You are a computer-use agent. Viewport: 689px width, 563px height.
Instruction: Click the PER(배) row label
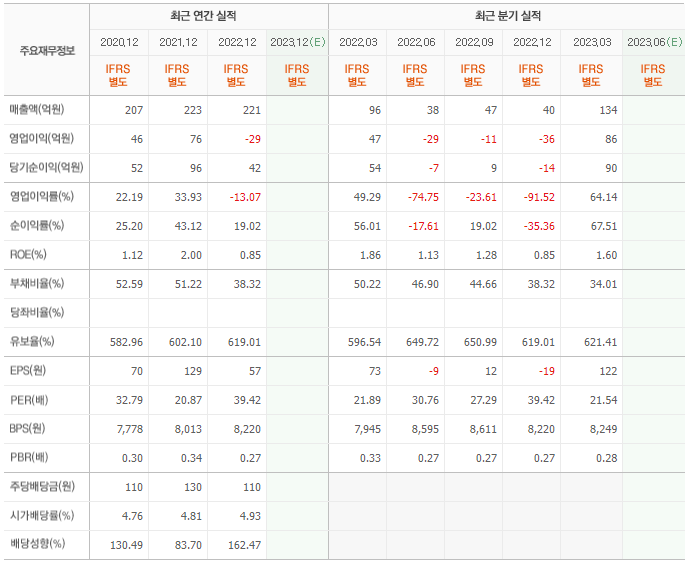click(x=29, y=400)
